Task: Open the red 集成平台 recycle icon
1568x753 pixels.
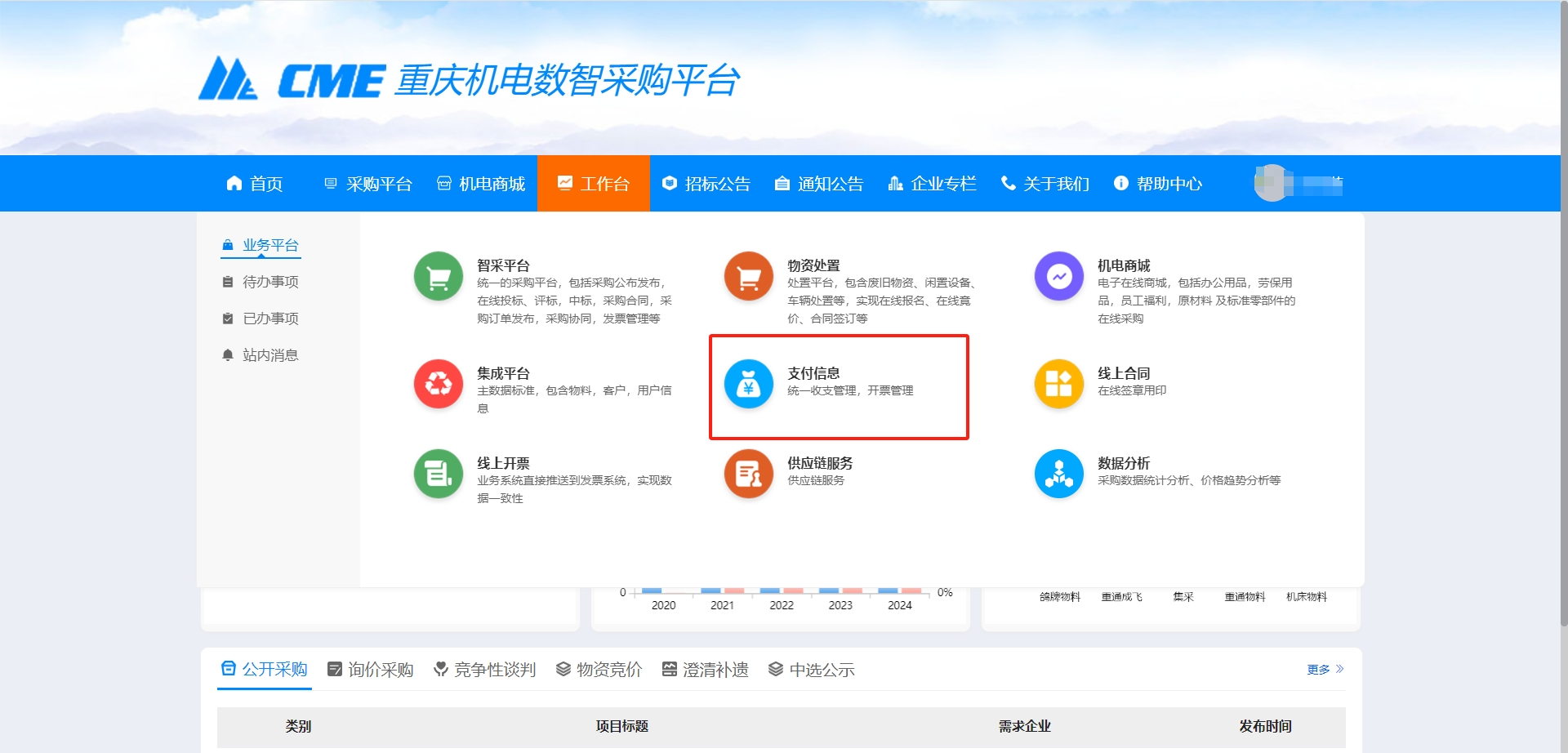Action: coord(439,384)
